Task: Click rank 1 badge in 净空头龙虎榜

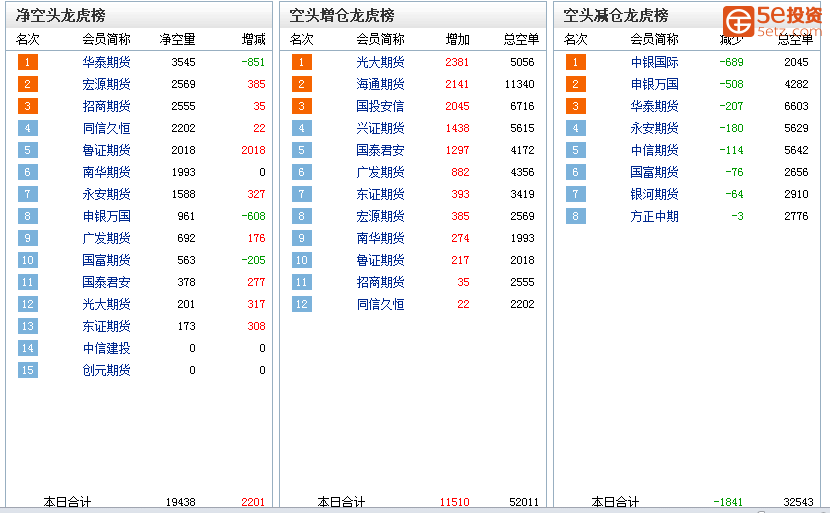Action: (28, 62)
